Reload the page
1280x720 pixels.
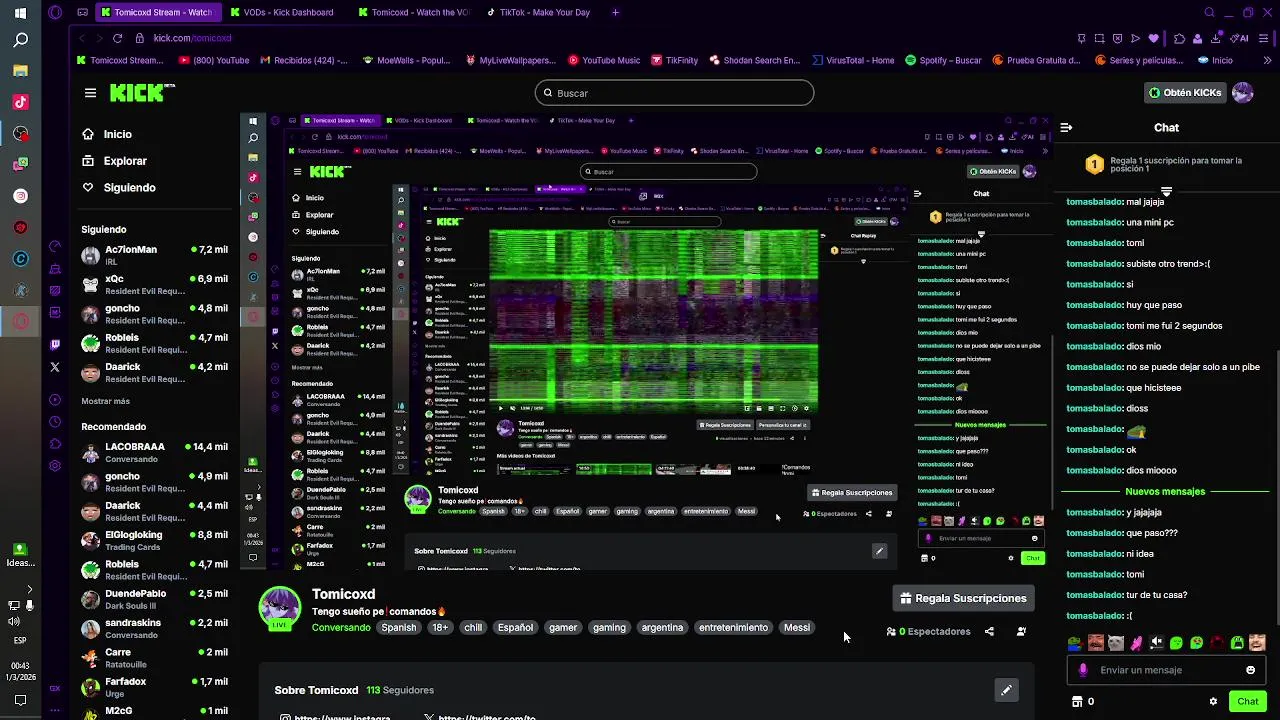(117, 38)
